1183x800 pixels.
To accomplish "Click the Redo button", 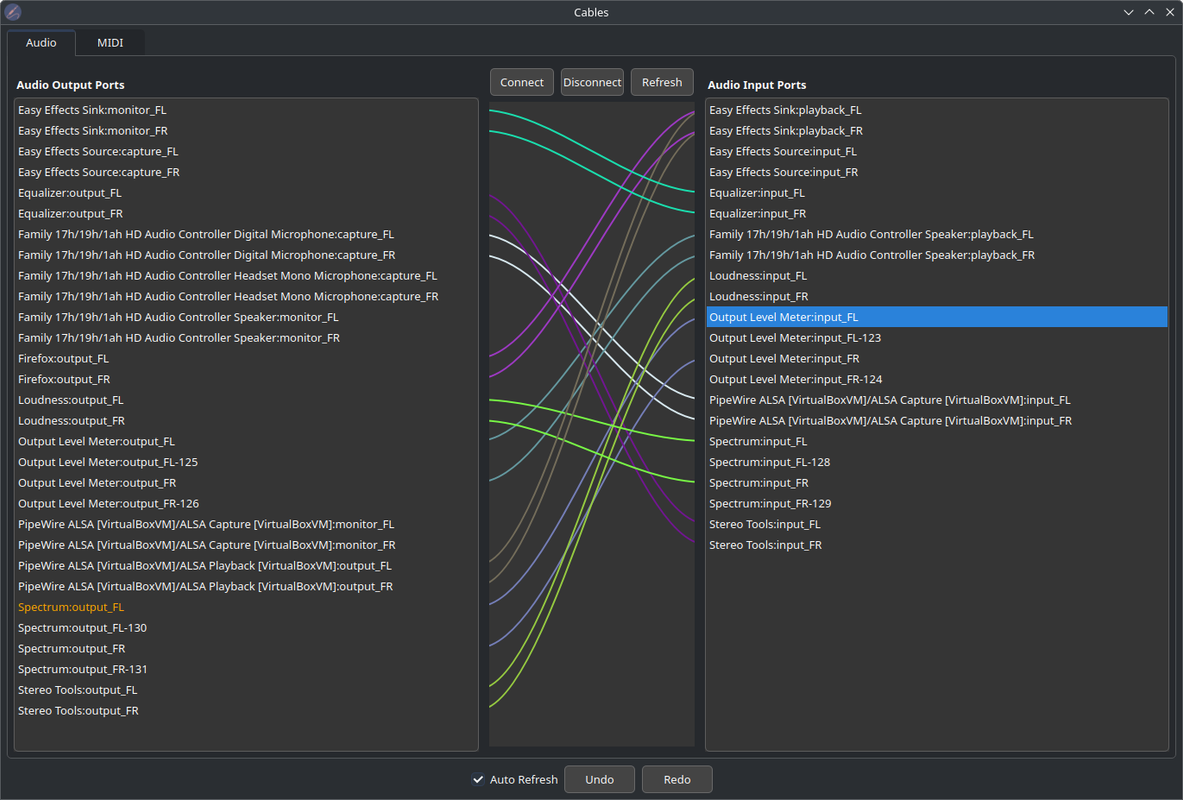I will click(677, 780).
